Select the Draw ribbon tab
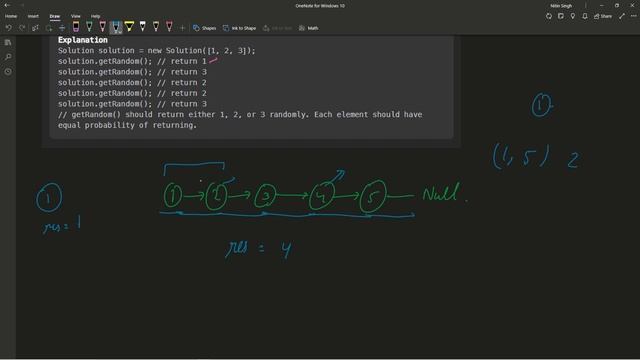 coord(55,16)
